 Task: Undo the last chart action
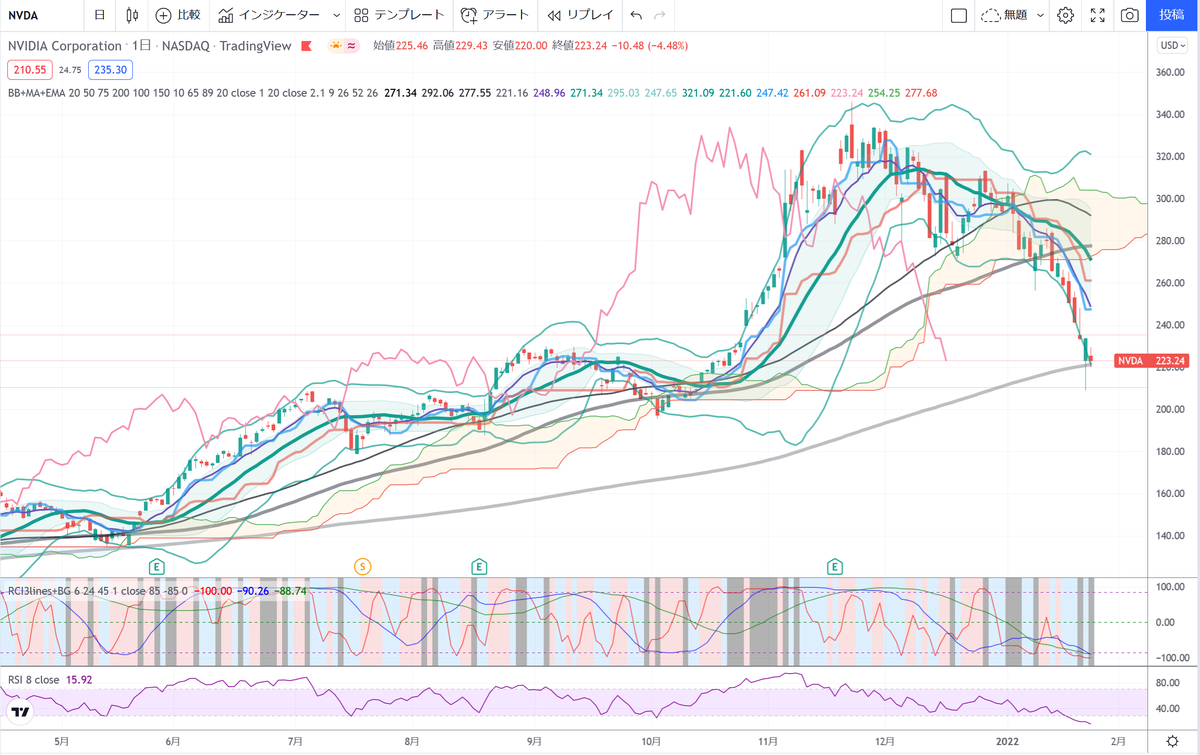tap(637, 15)
